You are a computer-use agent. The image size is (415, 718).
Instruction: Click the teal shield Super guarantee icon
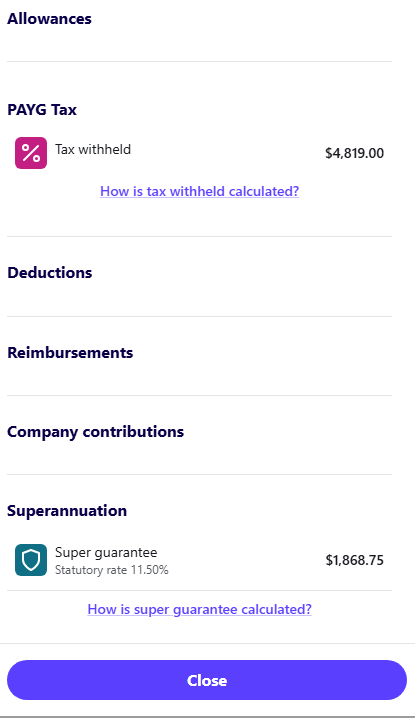click(31, 560)
